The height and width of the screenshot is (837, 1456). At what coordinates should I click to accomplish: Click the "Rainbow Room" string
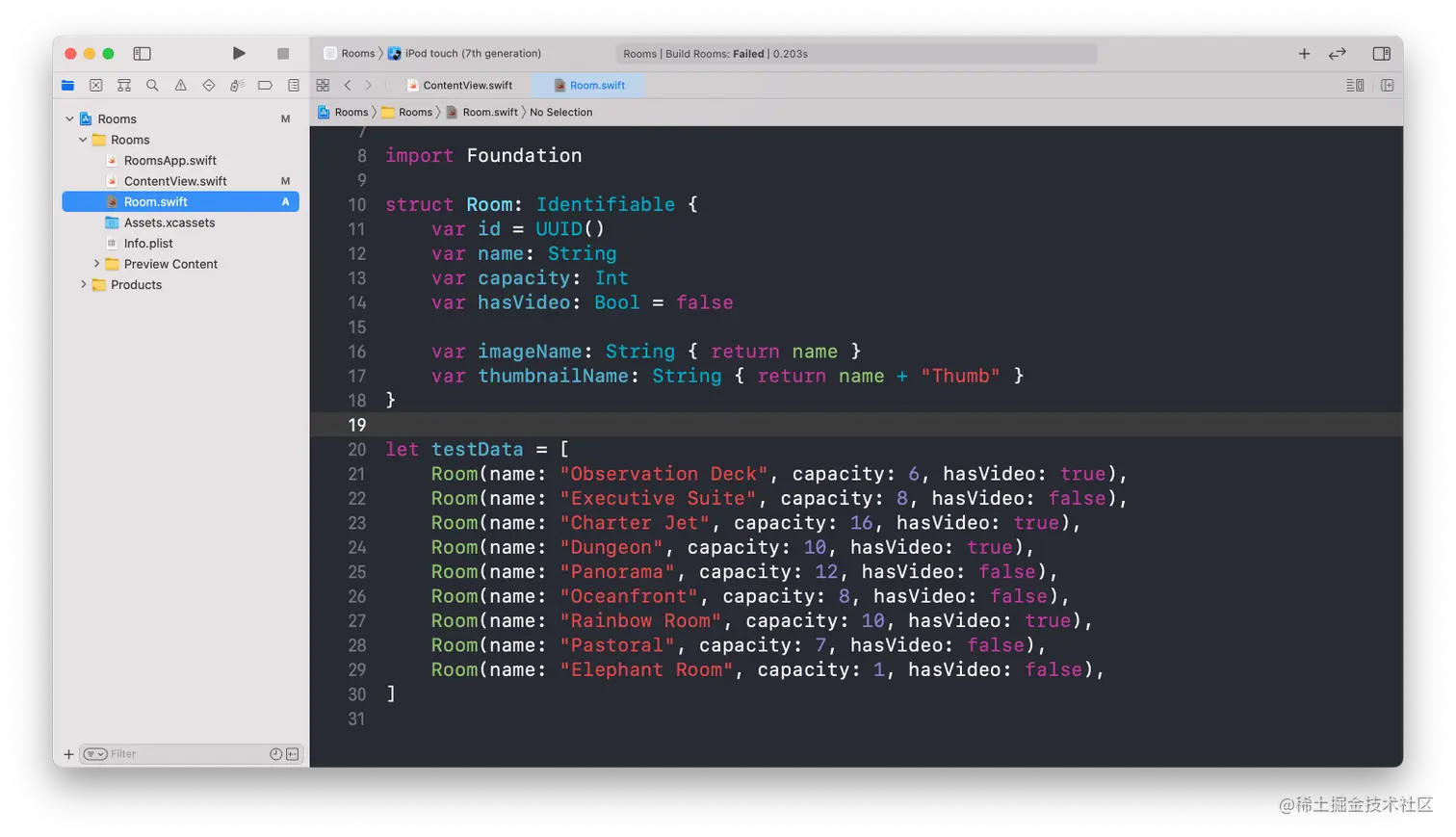(x=640, y=621)
